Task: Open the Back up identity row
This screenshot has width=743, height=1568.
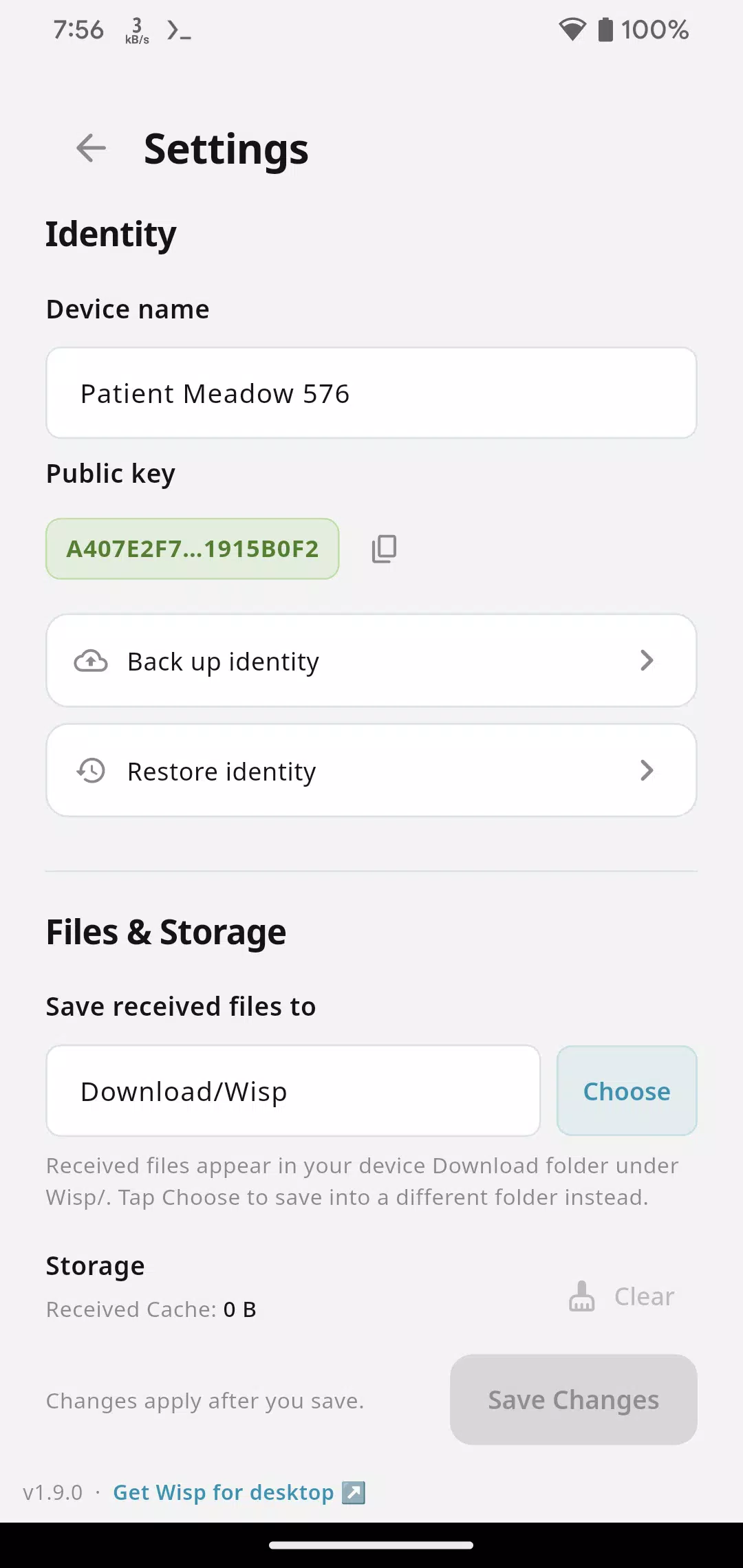Action: (x=371, y=661)
